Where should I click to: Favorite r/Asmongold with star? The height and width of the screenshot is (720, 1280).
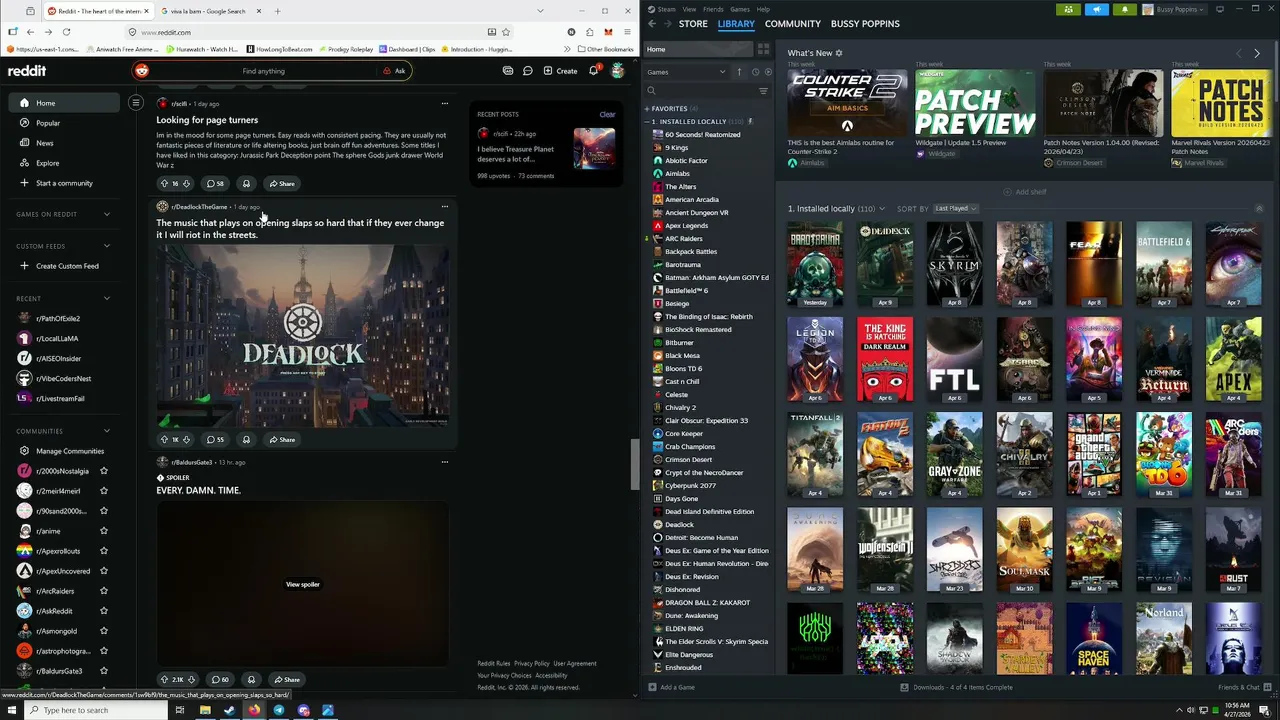tap(104, 631)
